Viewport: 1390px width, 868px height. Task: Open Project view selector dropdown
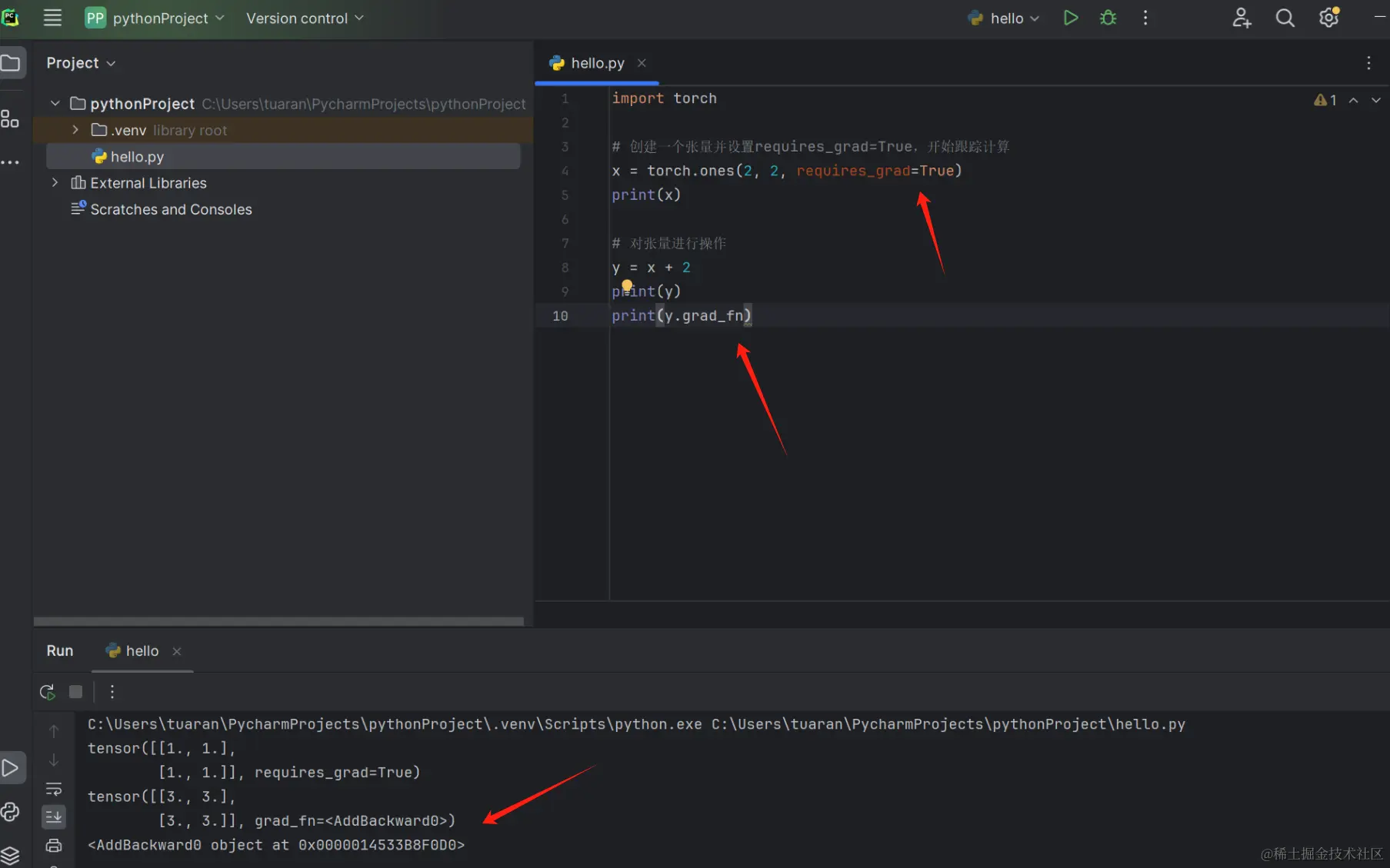point(81,63)
